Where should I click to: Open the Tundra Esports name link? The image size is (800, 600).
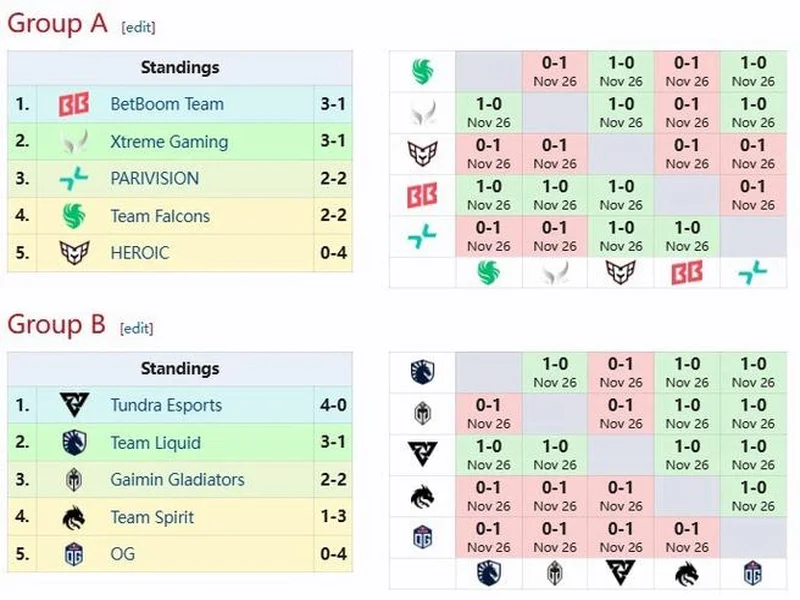click(166, 405)
